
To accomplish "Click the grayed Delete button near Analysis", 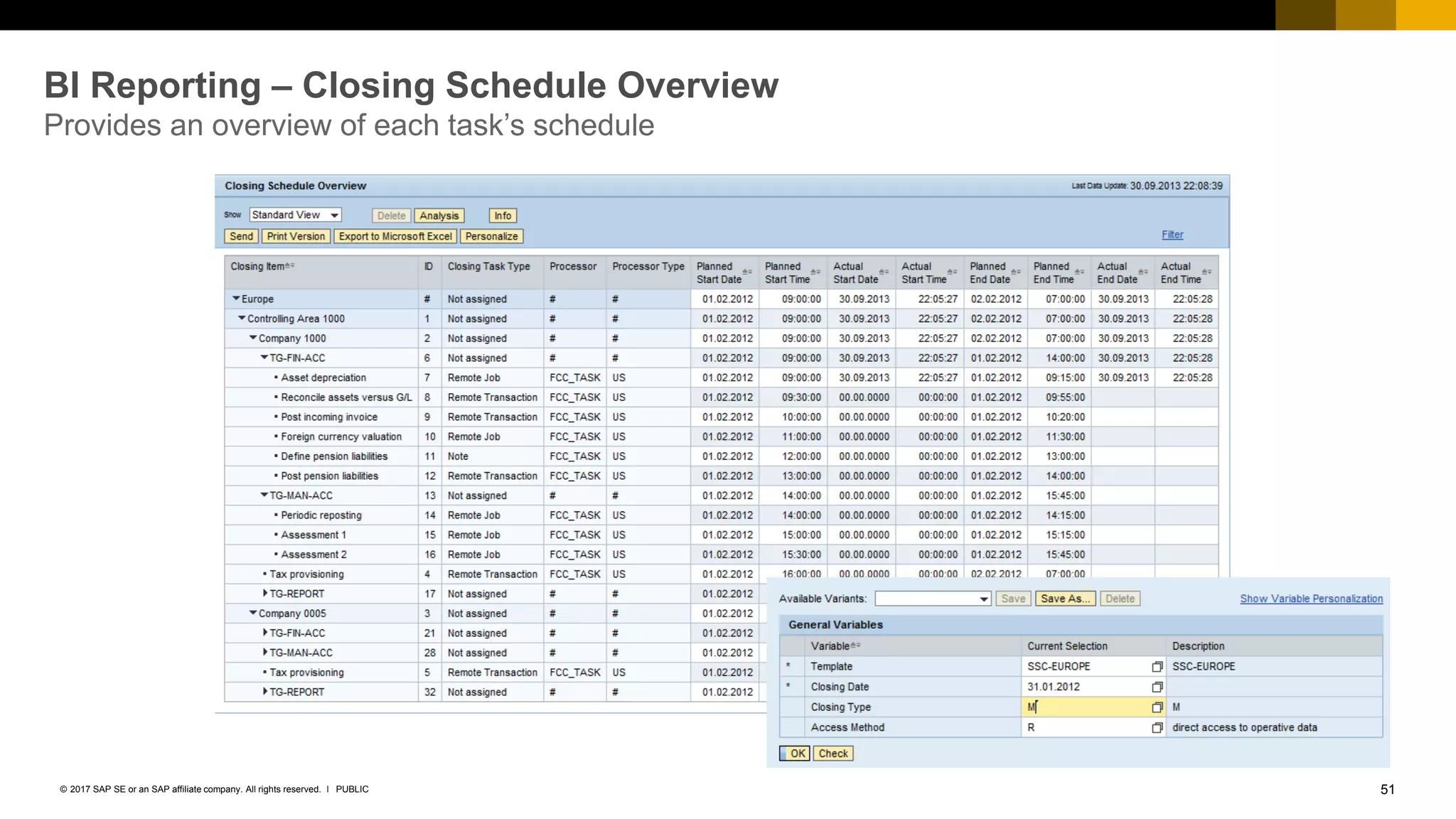I will point(391,215).
